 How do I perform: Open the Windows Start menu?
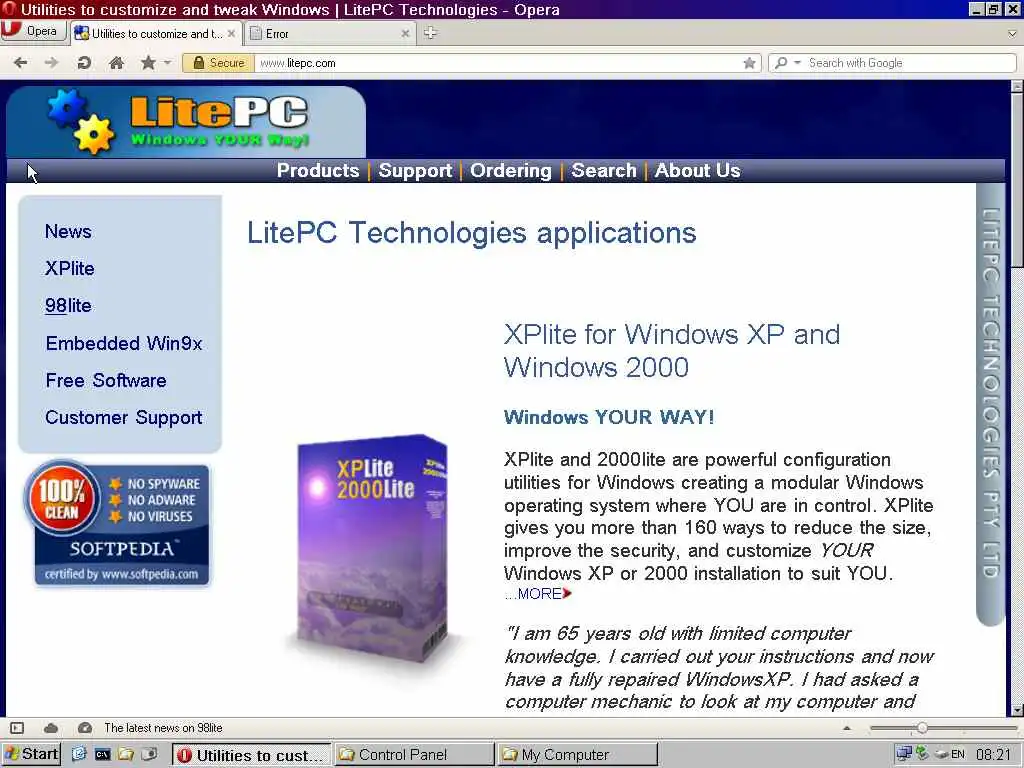pyautogui.click(x=31, y=754)
